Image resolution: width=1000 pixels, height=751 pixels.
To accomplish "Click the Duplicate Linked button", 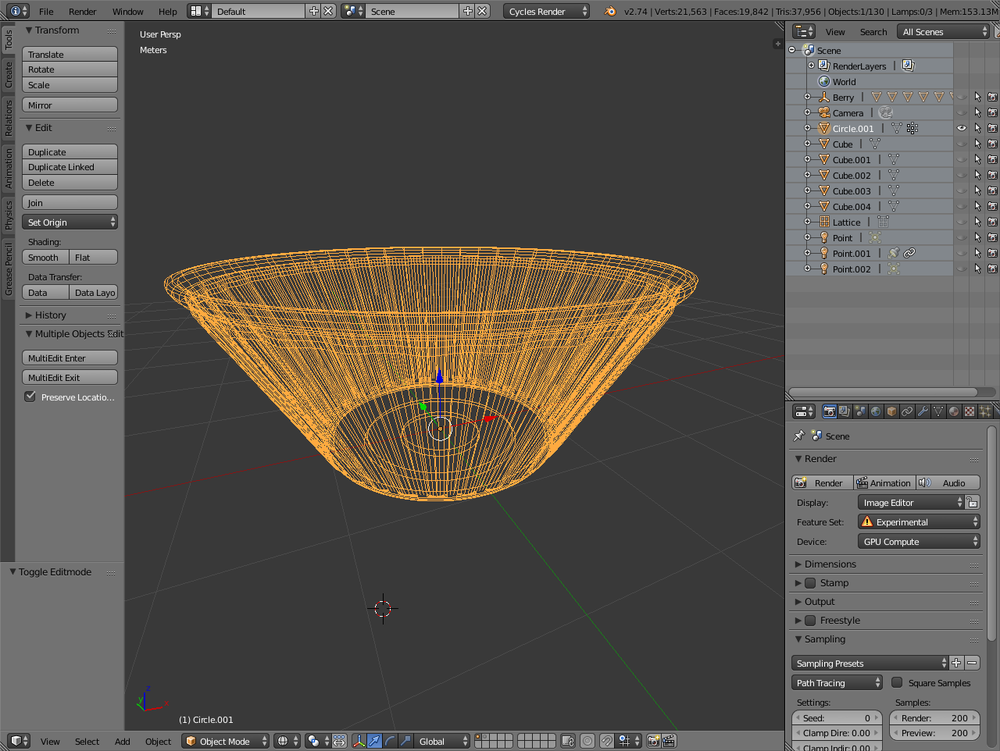I will point(70,167).
